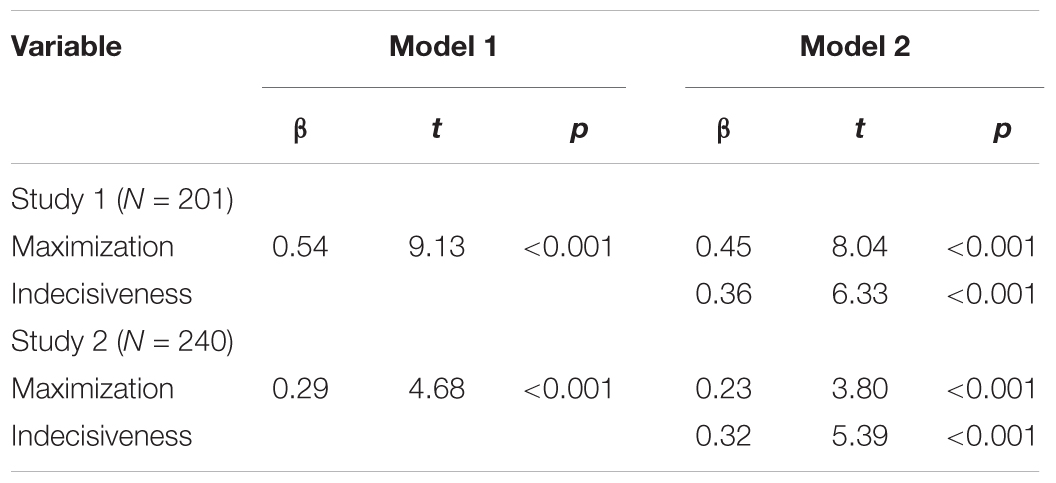Click the 0.29 beta value in Study 2
Viewport: 1056px width, 483px height.
pyautogui.click(x=300, y=389)
